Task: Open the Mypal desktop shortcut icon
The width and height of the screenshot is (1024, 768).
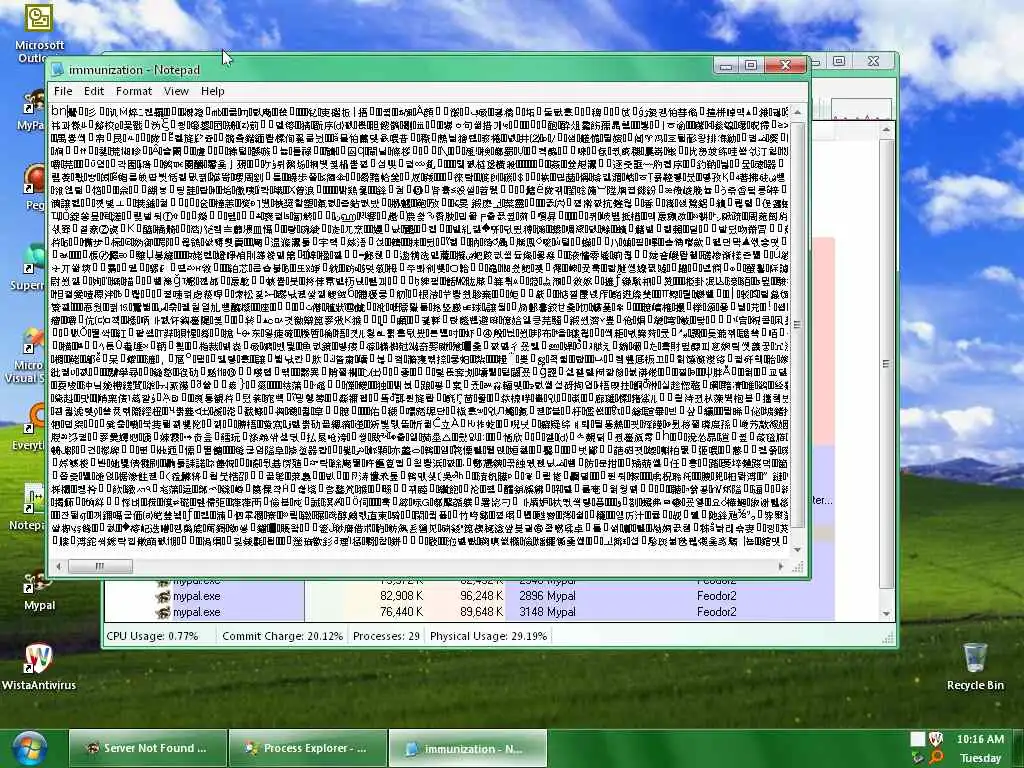Action: coord(39,591)
